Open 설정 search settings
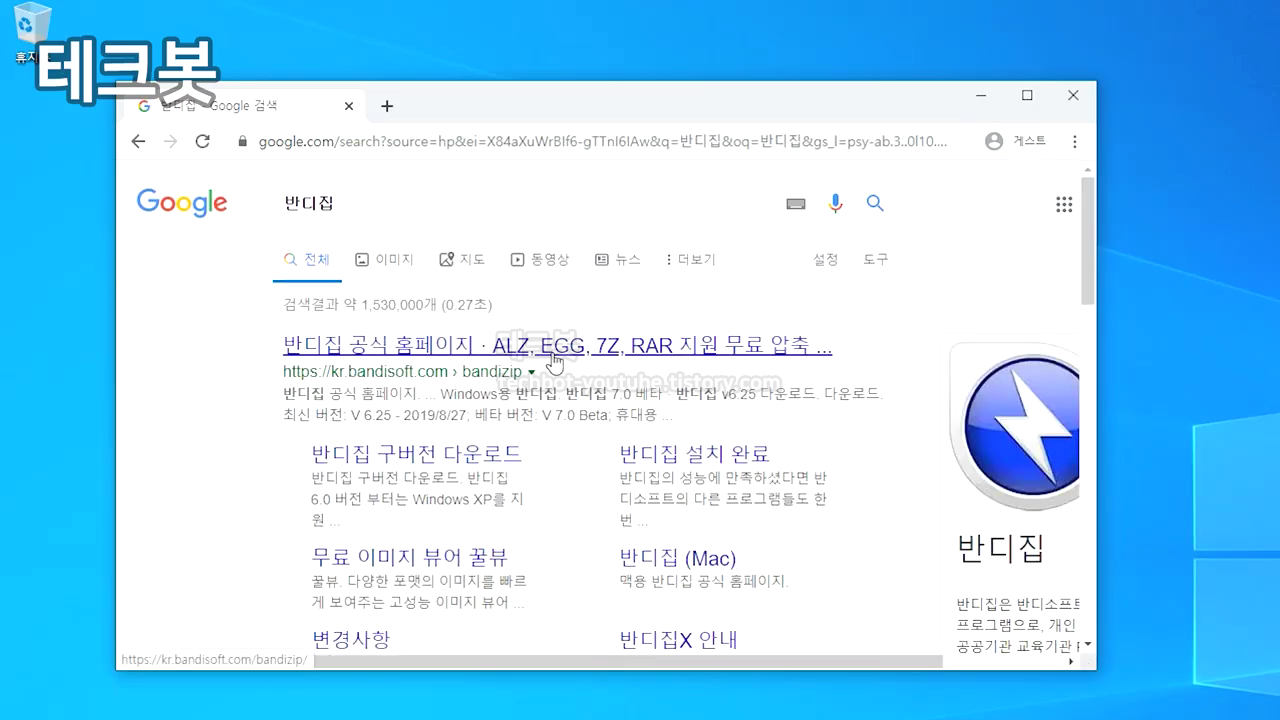Image resolution: width=1280 pixels, height=720 pixels. 826,259
